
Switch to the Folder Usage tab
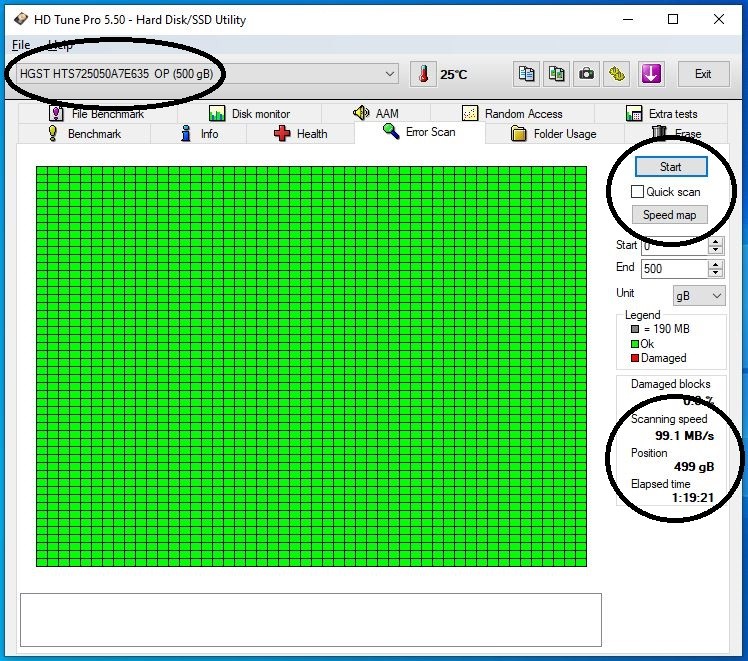coord(555,134)
